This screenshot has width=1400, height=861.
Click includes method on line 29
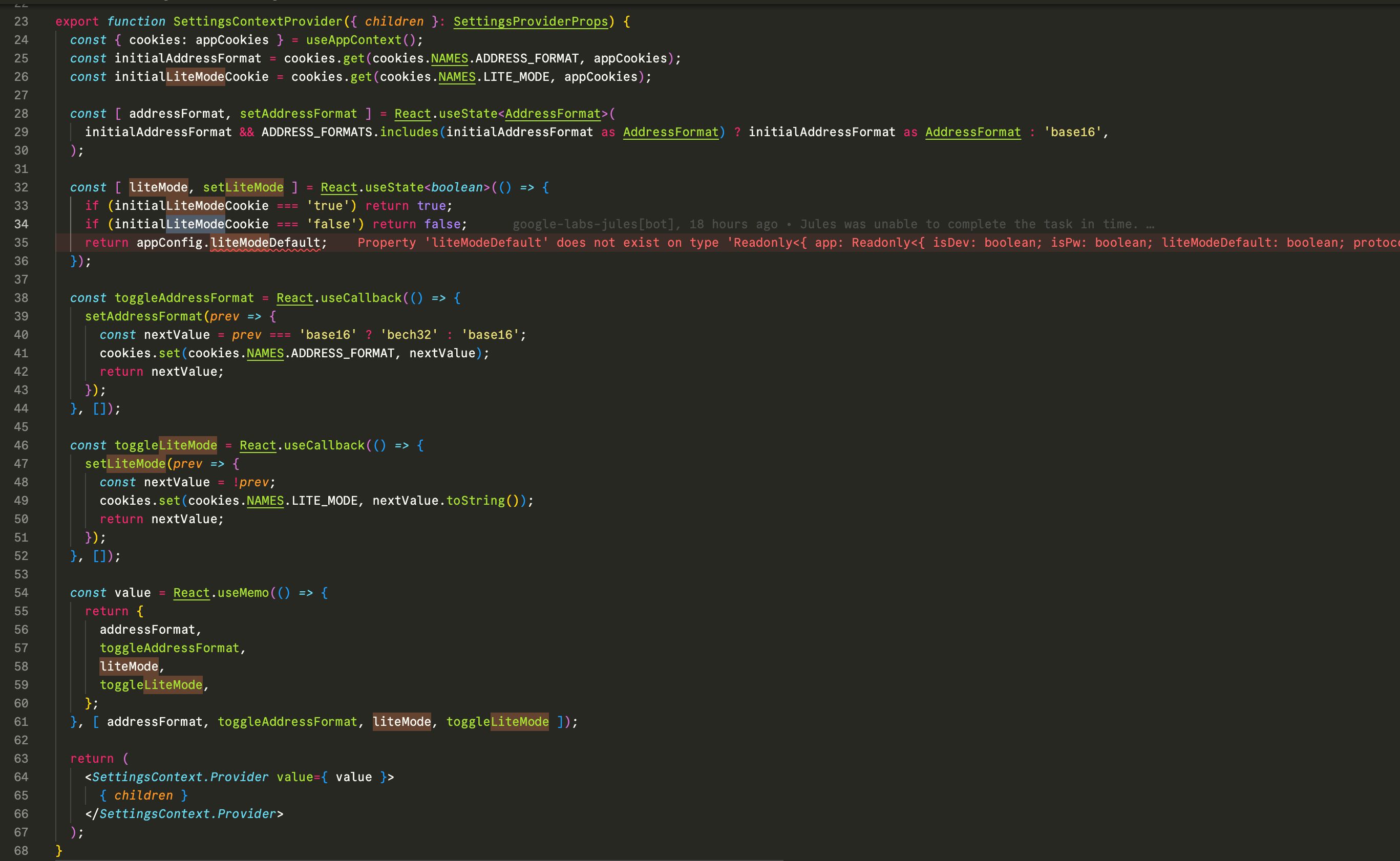[x=409, y=132]
